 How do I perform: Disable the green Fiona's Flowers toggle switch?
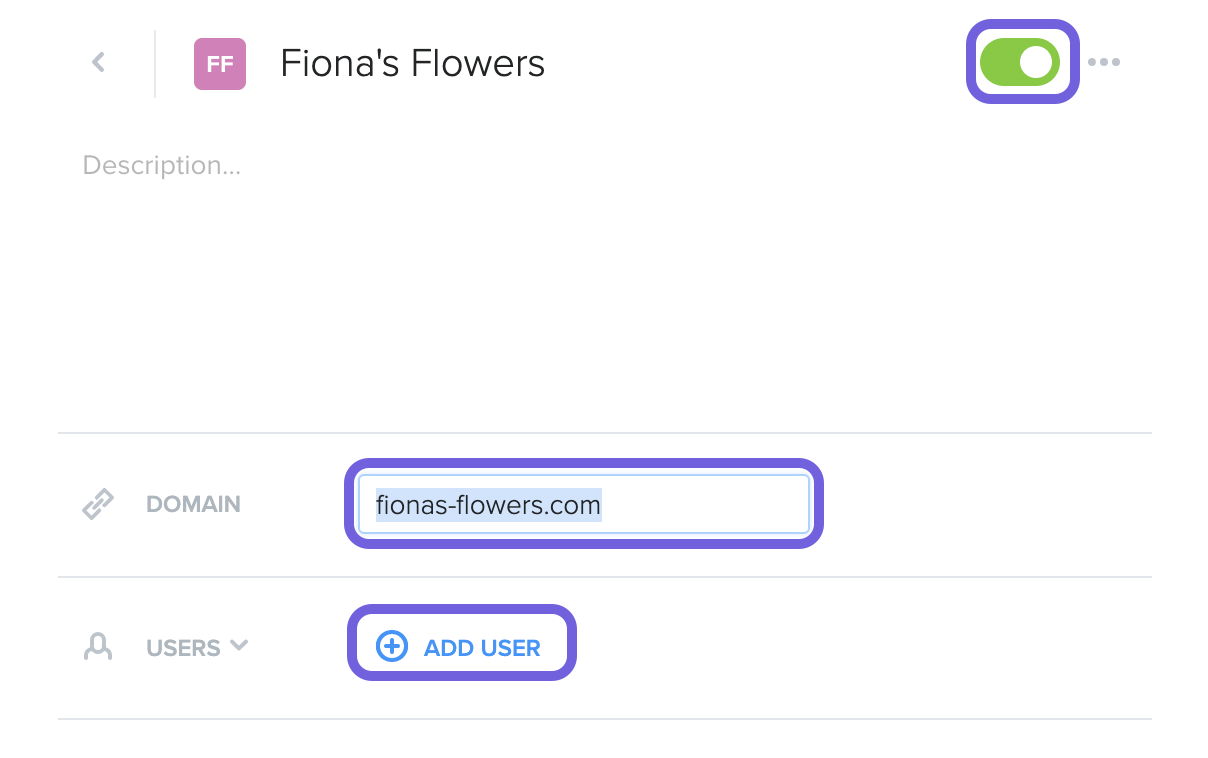(1020, 62)
